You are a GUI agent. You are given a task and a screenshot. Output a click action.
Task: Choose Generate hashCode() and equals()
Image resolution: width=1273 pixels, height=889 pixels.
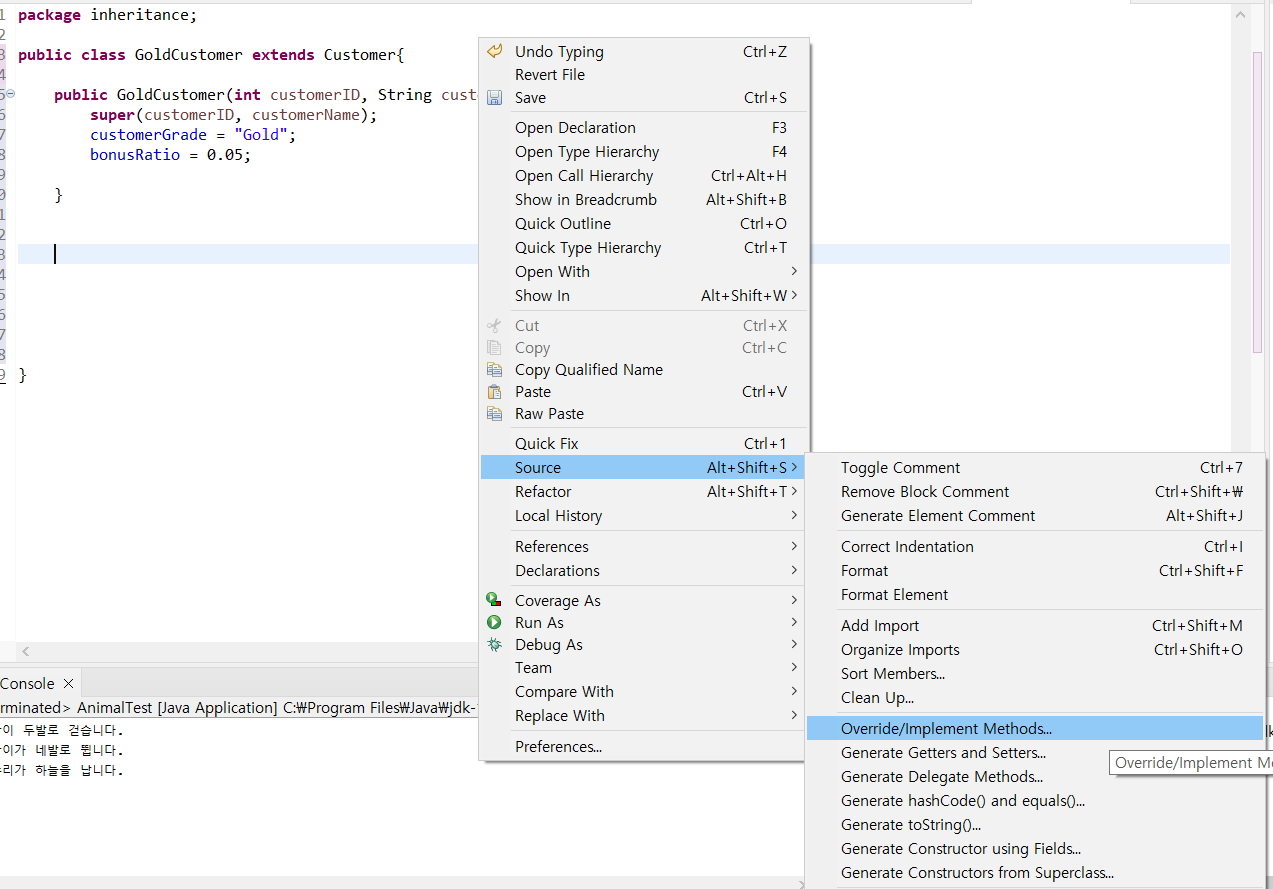(1035, 801)
